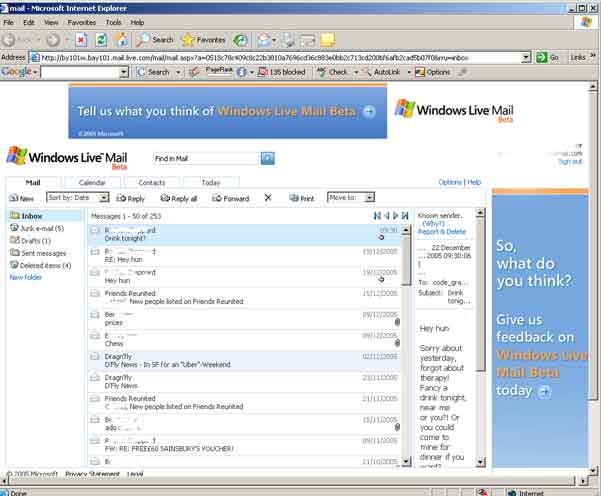The width and height of the screenshot is (601, 496).
Task: Click the Options link above the reading pane
Action: click(x=450, y=182)
